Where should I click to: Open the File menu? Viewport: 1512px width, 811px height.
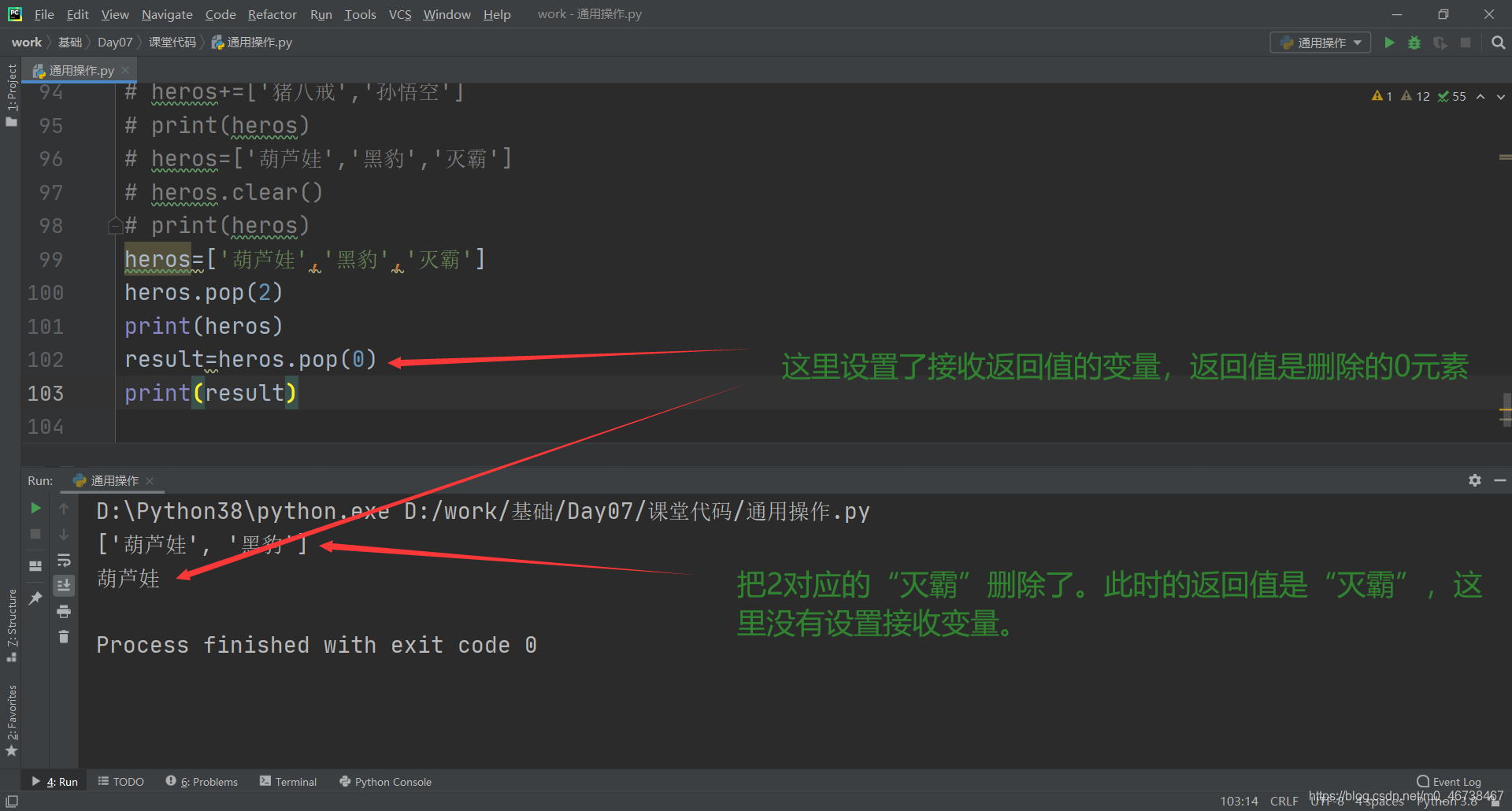[44, 14]
